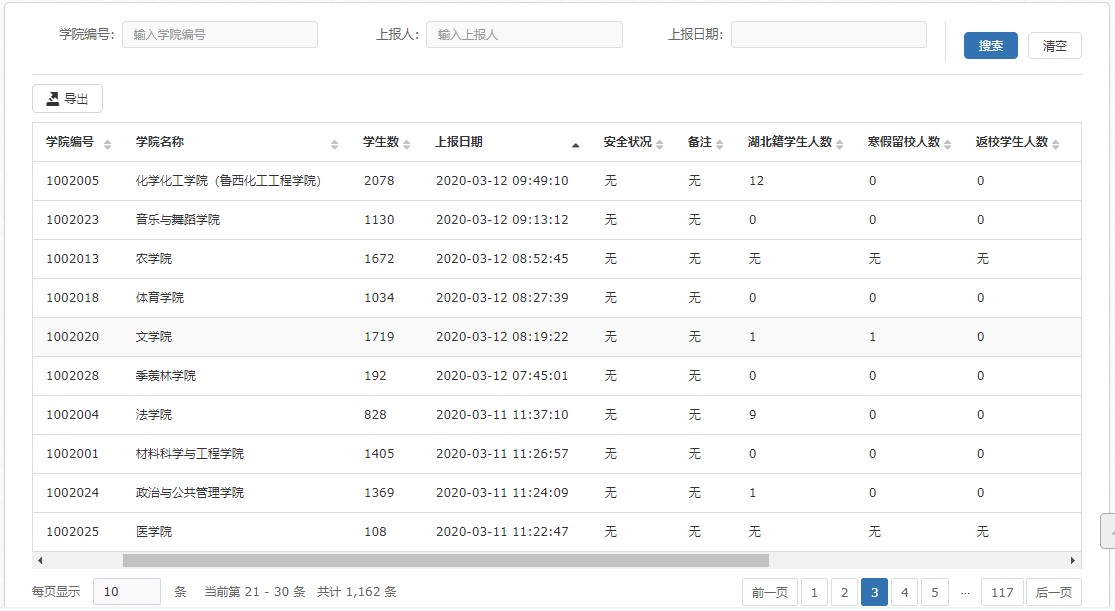Click the 学生数 sort arrows
This screenshot has width=1115, height=611.
[x=406, y=144]
